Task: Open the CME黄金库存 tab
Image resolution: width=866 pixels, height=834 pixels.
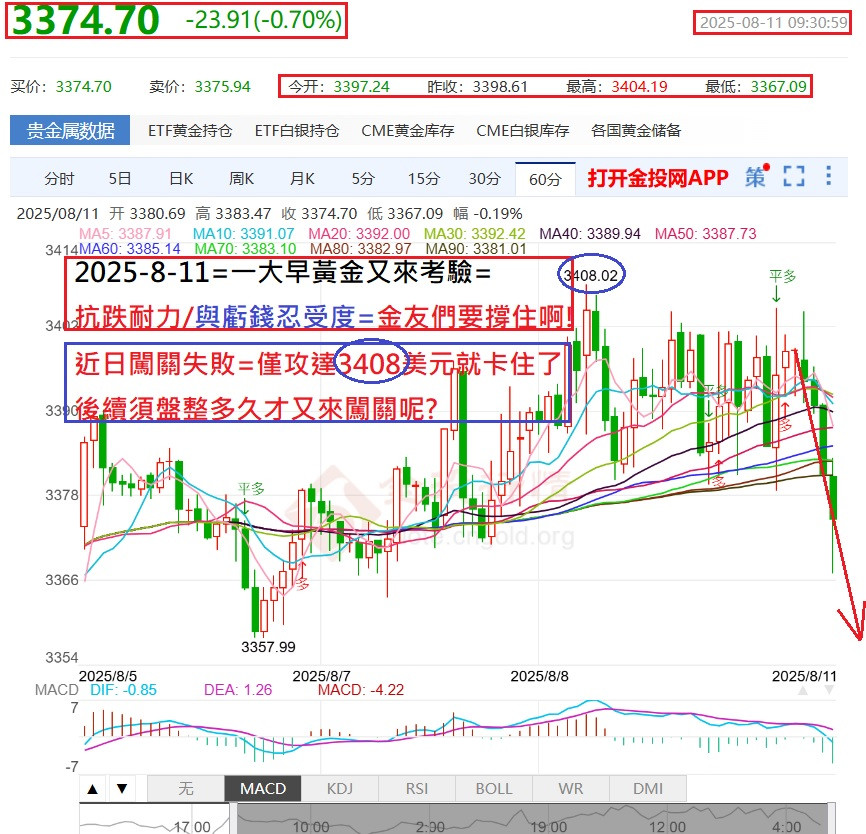Action: coord(408,131)
